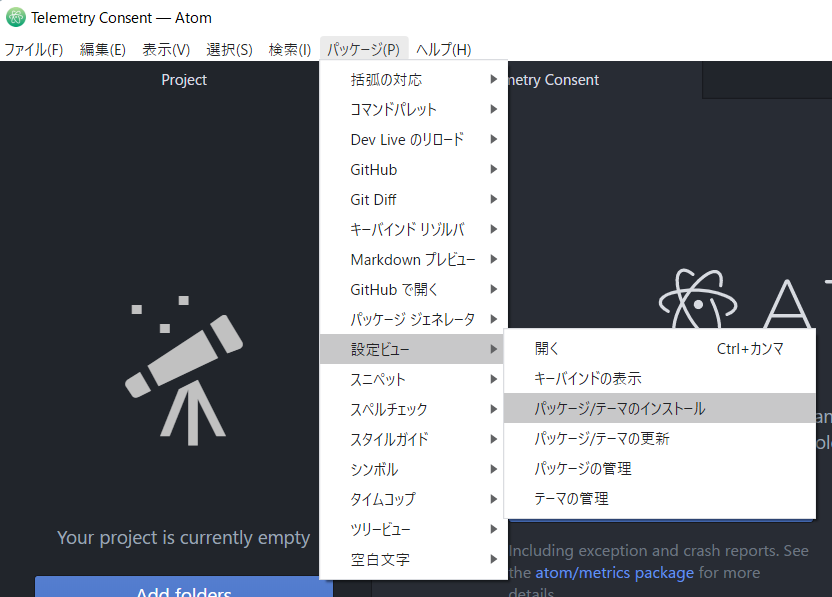Select the 設定ビュー menu entry

click(x=413, y=349)
